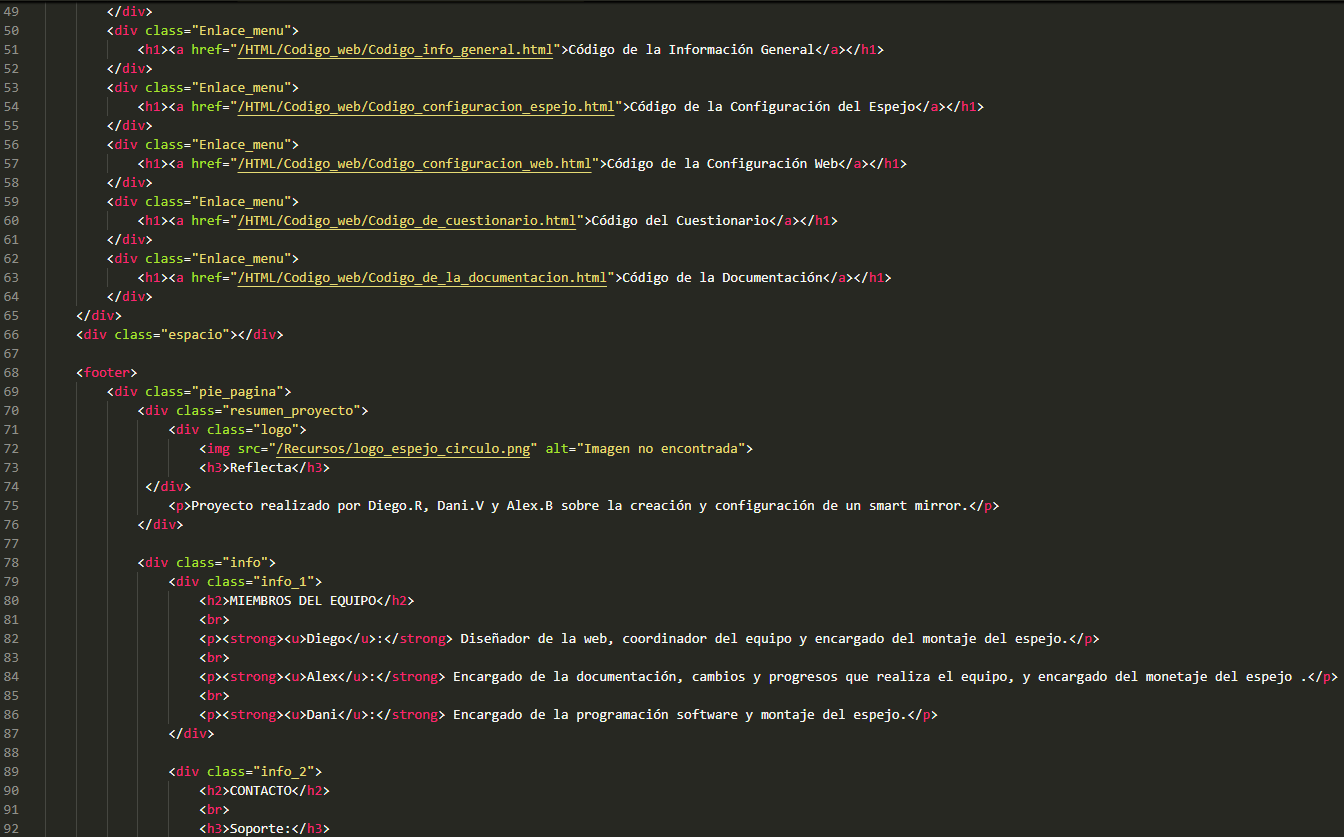Screen dimensions: 1344x837
Task: Click the underlined name "Dani" on line 86
Action: point(322,715)
